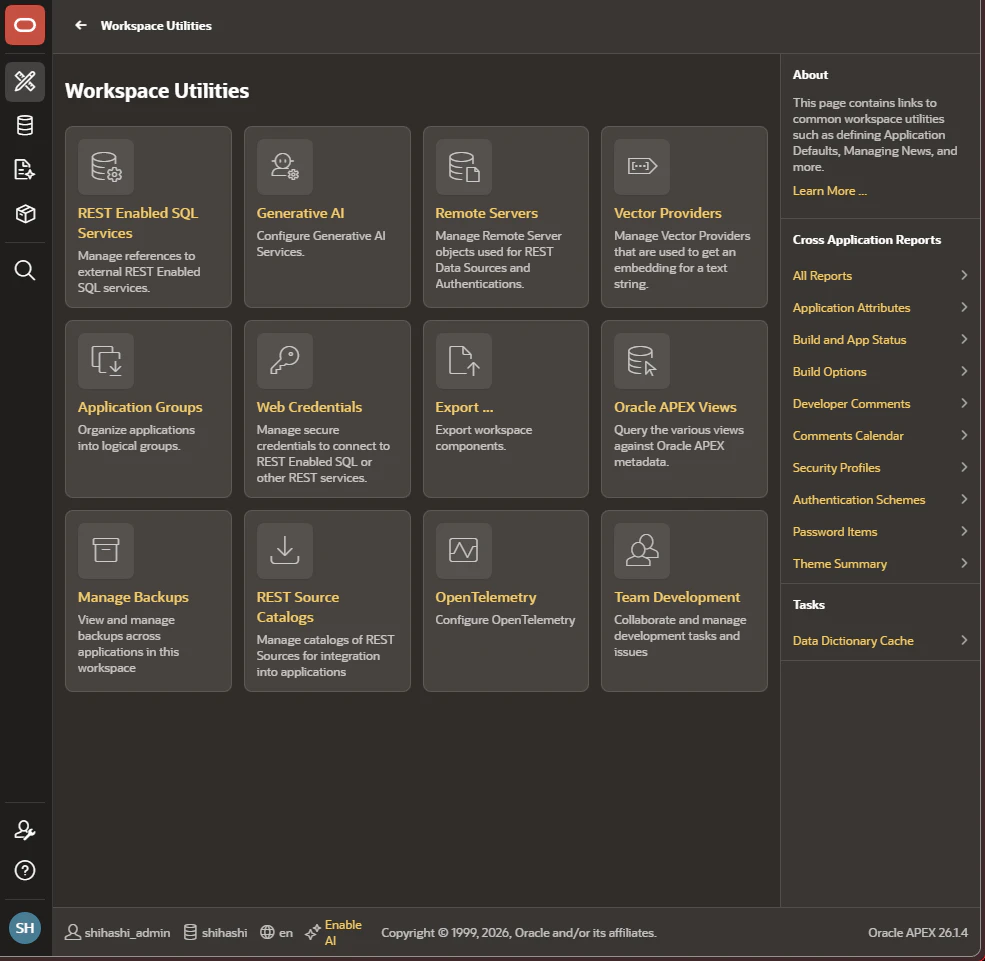Click the Web Credentials key icon

[x=285, y=361]
